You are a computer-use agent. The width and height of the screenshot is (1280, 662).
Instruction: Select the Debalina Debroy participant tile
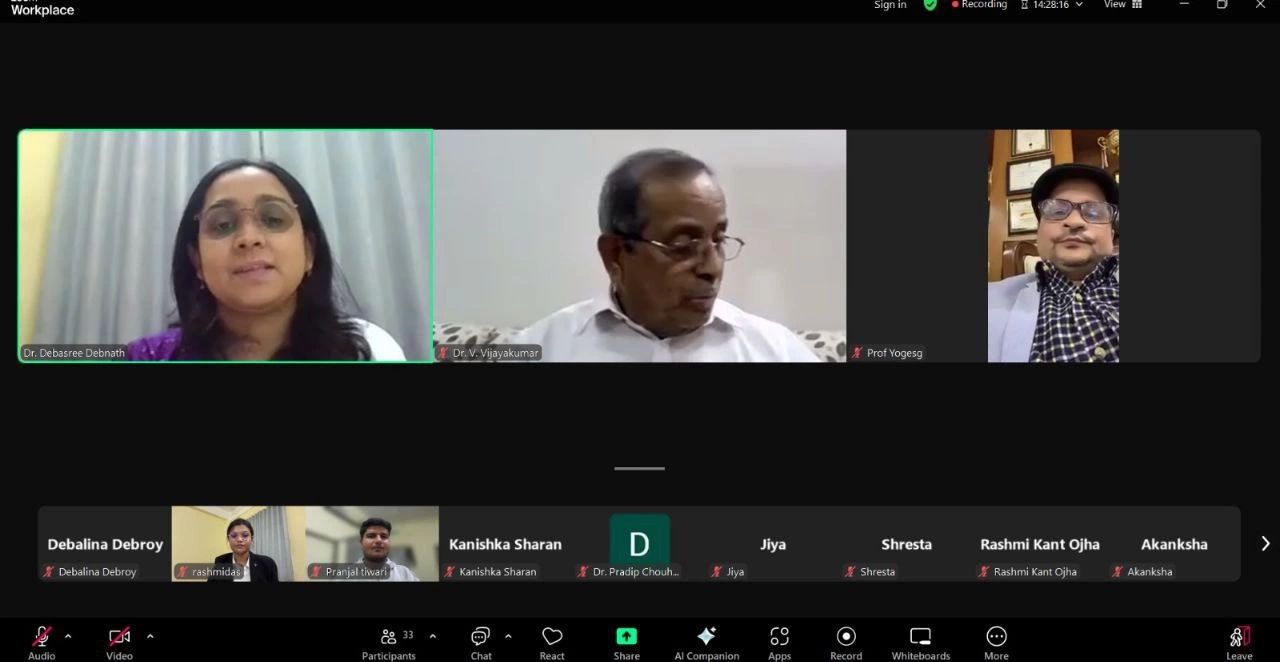[x=105, y=543]
